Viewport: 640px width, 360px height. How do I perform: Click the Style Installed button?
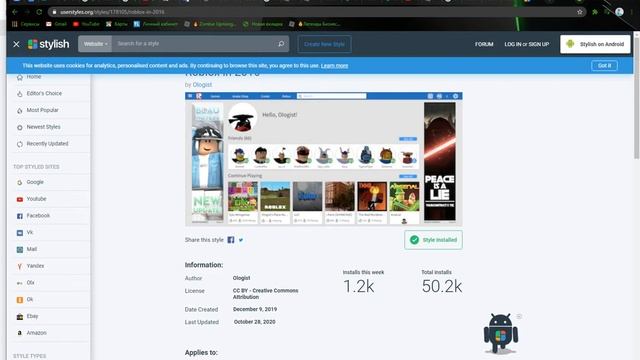(433, 240)
